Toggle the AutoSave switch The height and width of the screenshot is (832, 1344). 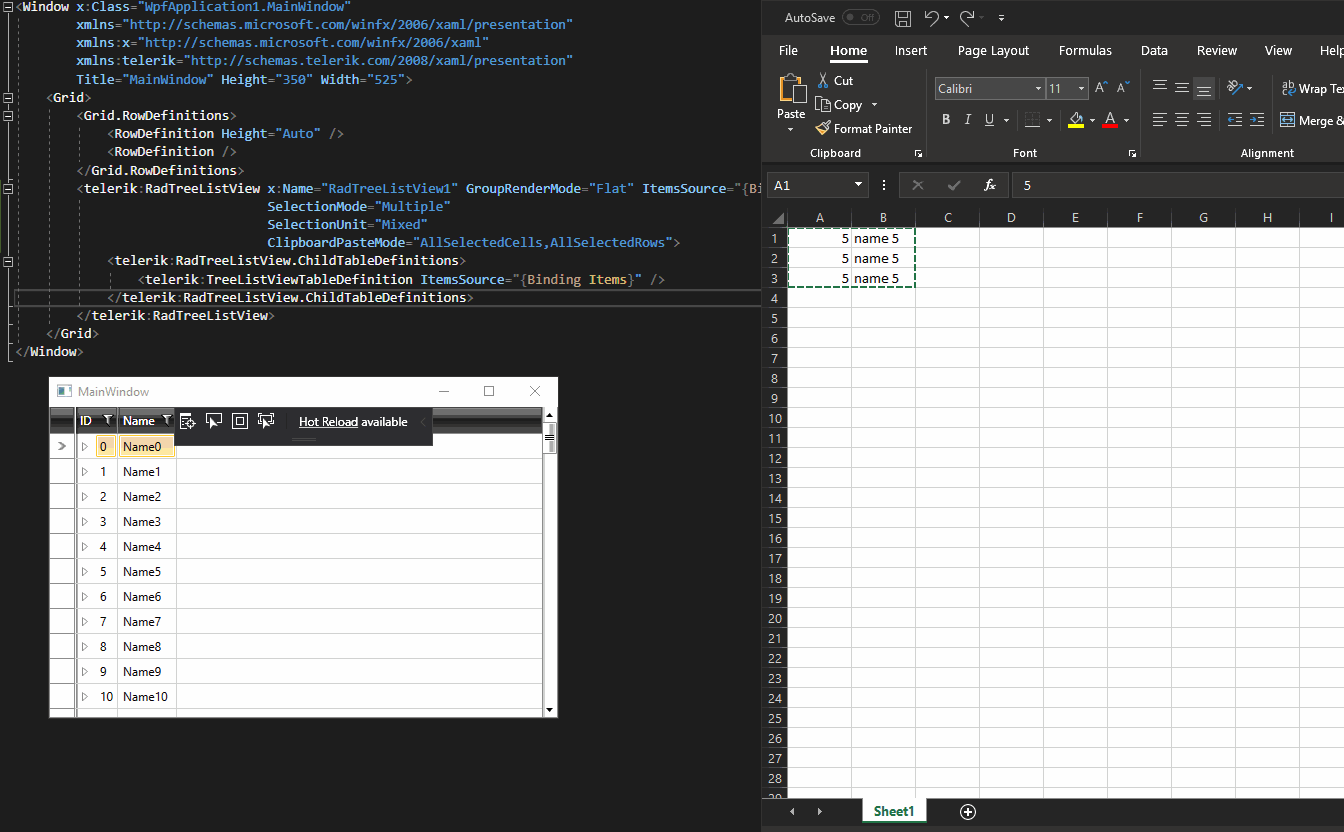click(860, 18)
